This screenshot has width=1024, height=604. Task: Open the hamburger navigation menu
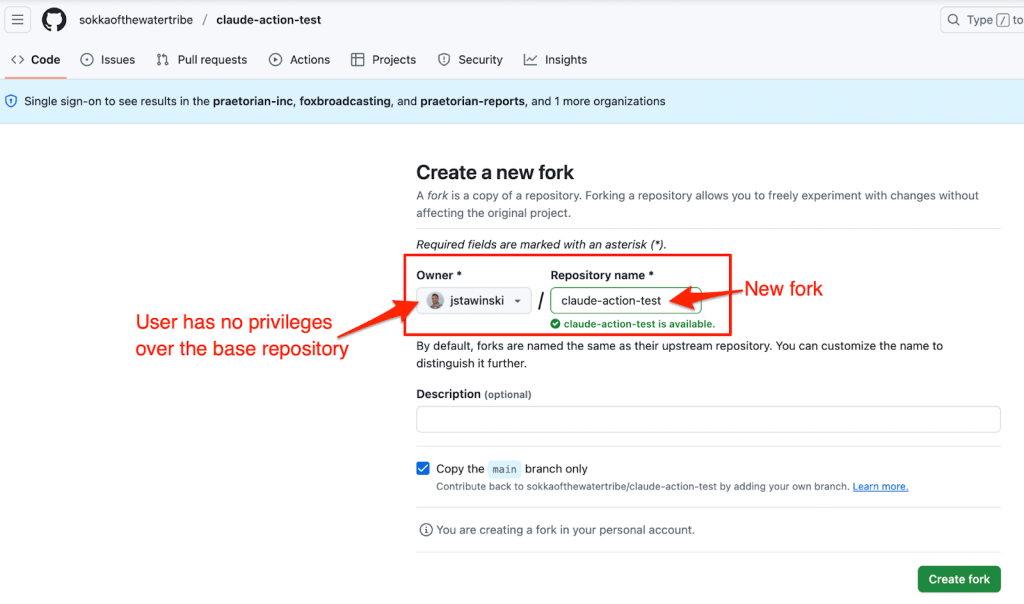pos(18,20)
